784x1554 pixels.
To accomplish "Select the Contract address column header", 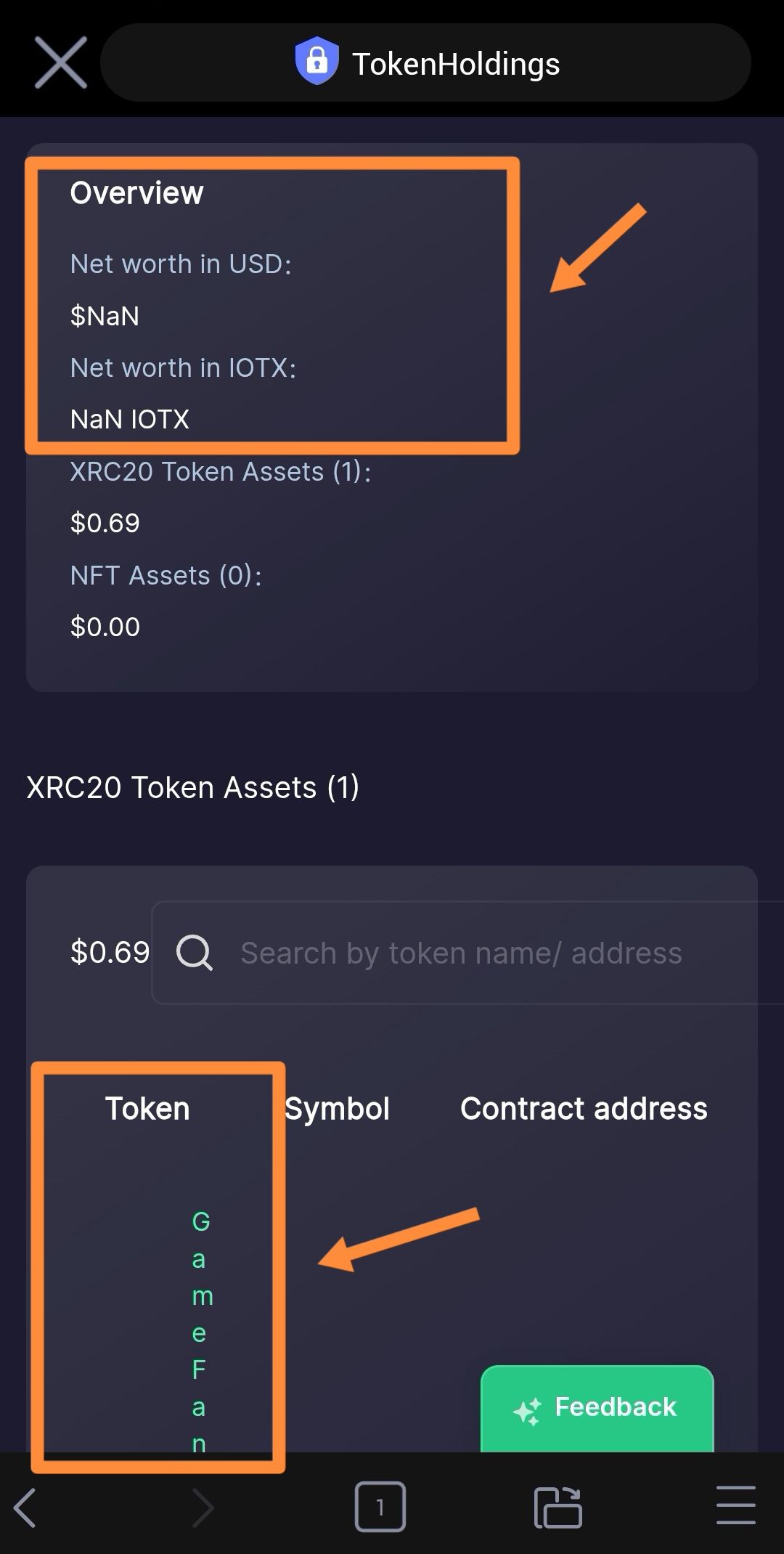I will click(x=584, y=1109).
